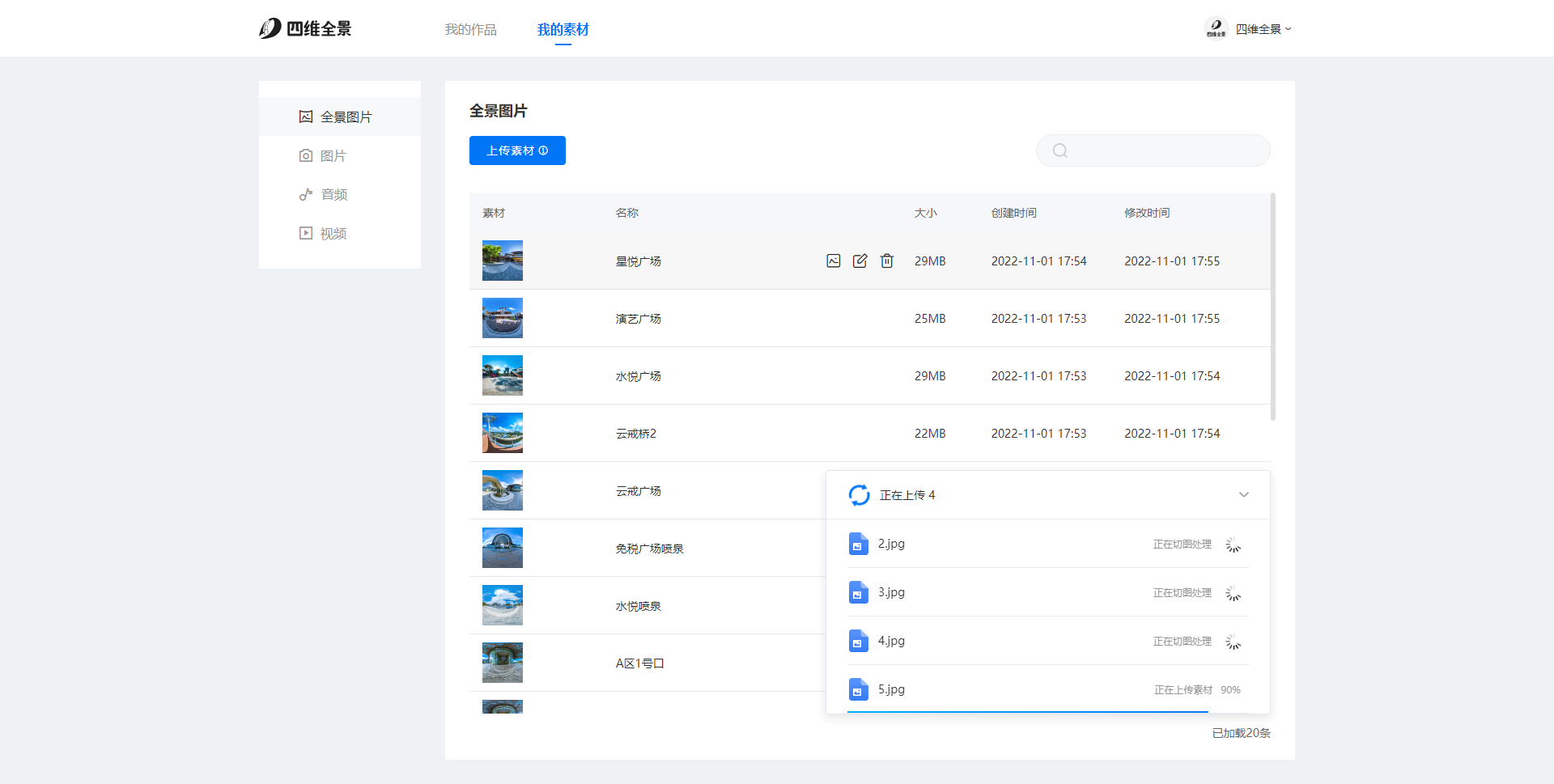Viewport: 1554px width, 784px height.
Task: Switch to the 我的作品 tab
Action: [x=470, y=30]
